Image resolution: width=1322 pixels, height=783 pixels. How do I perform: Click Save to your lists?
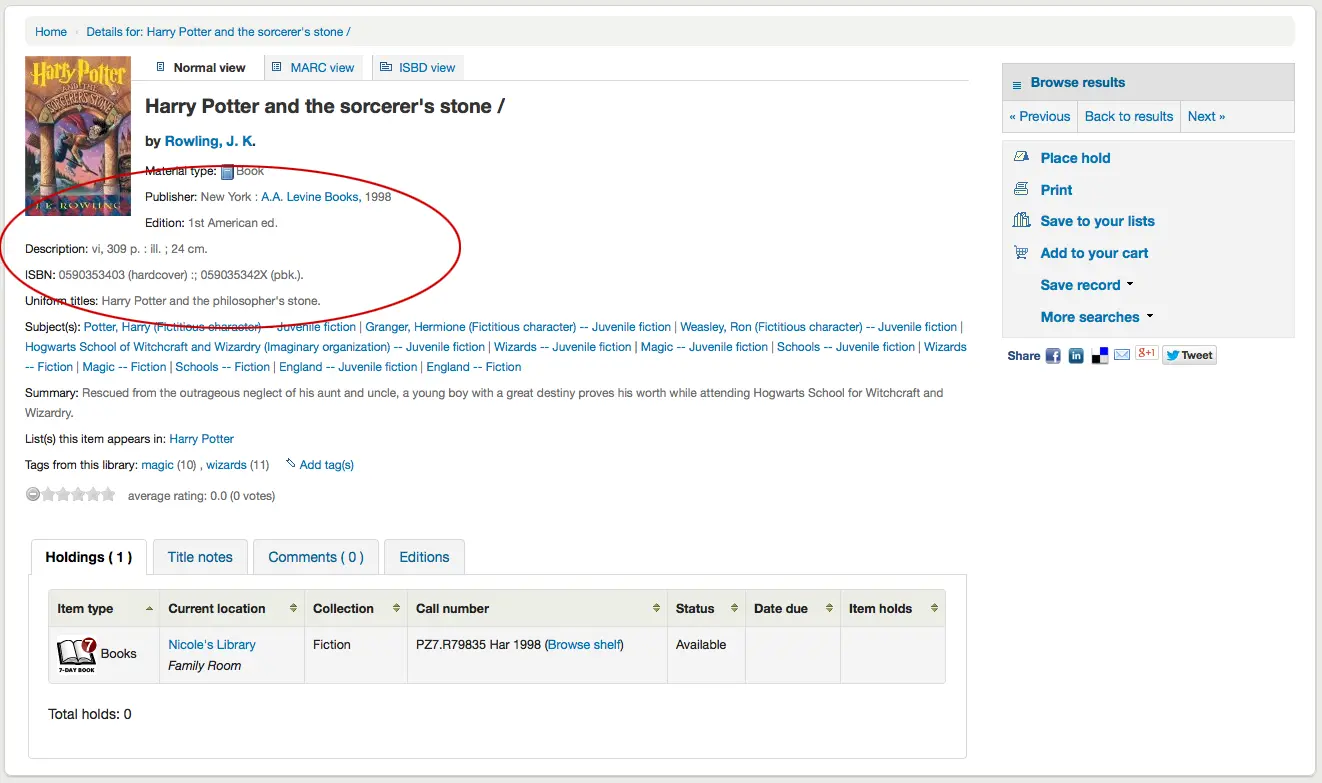click(1097, 221)
